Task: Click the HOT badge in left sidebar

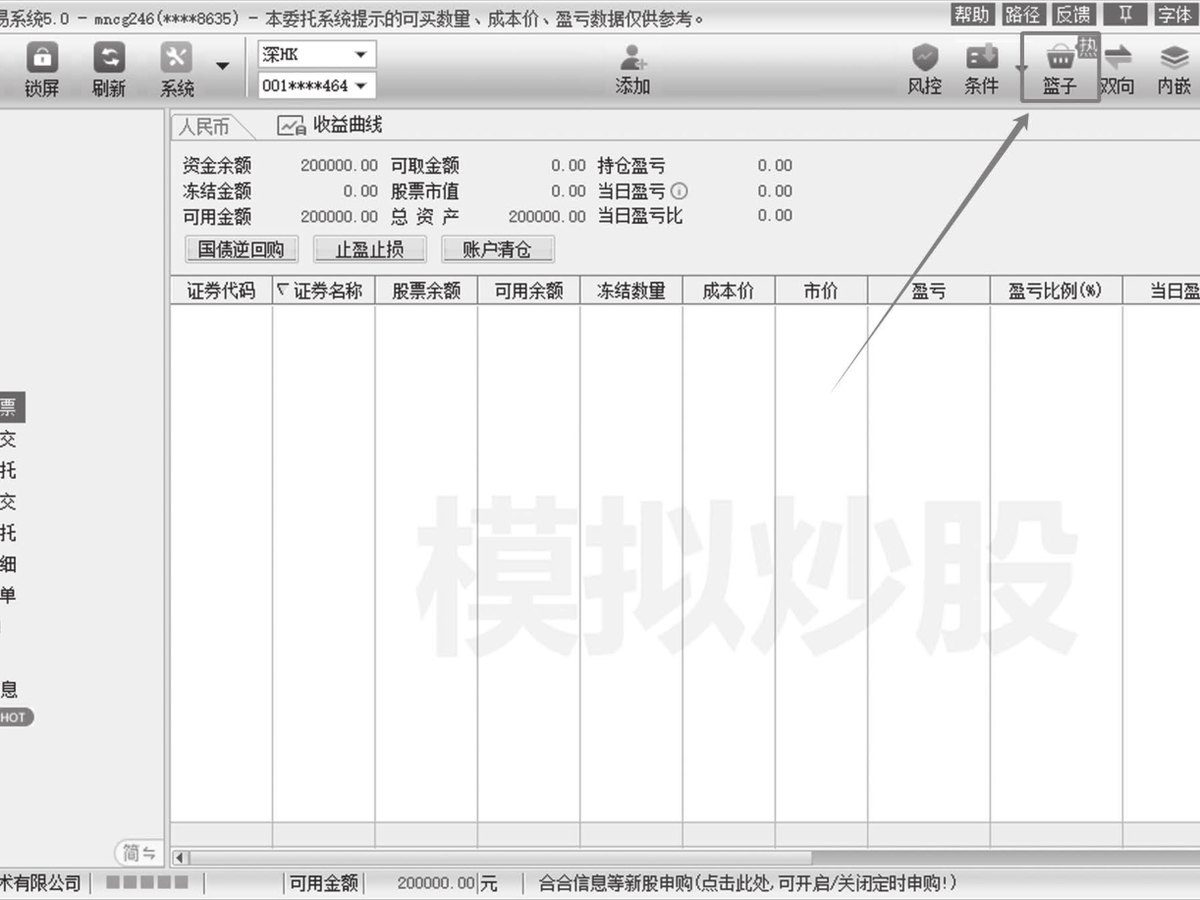Action: coord(14,717)
